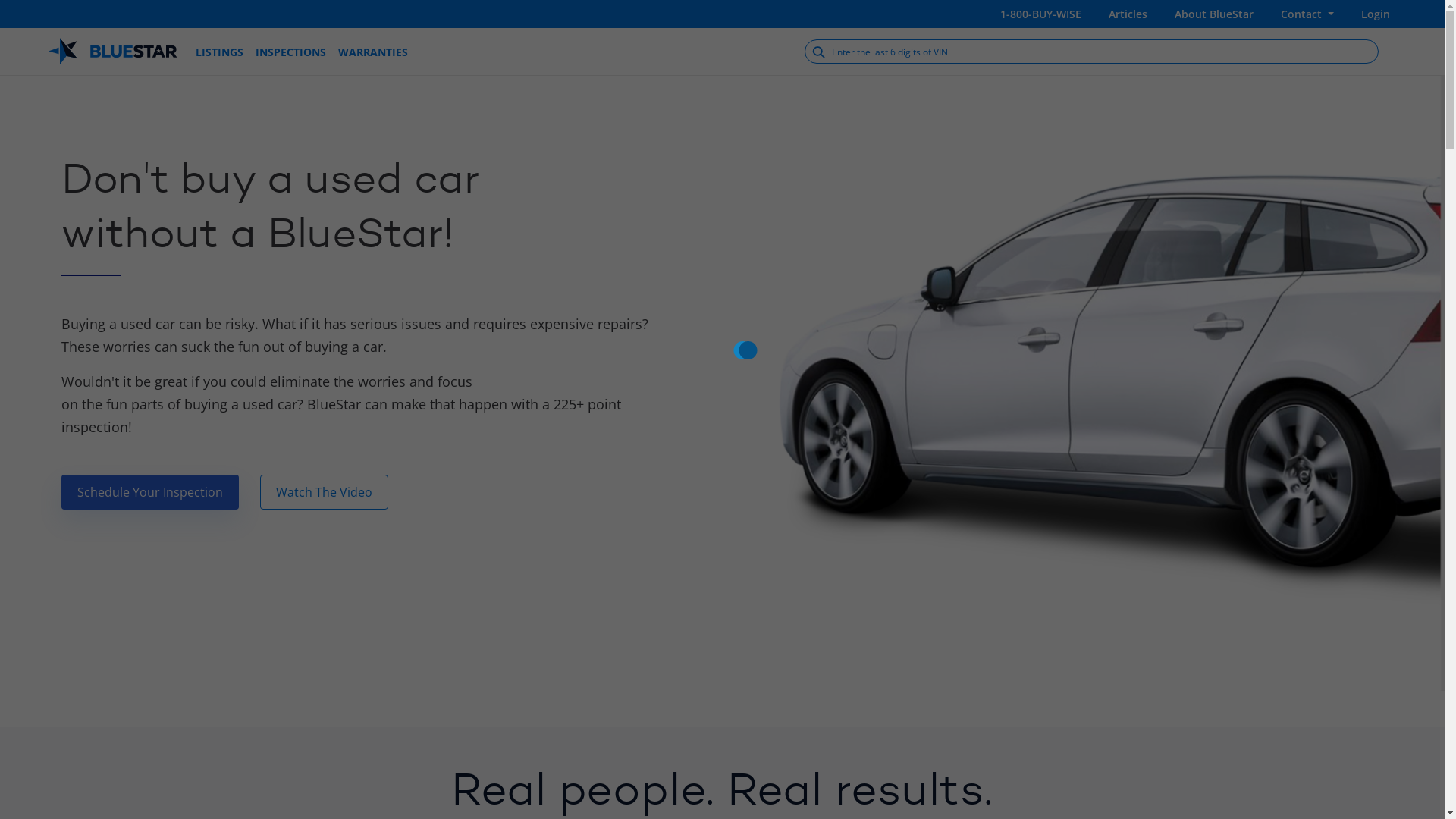Click the "Real people. Real results." heading
The width and height of the screenshot is (1456, 819).
(x=722, y=789)
